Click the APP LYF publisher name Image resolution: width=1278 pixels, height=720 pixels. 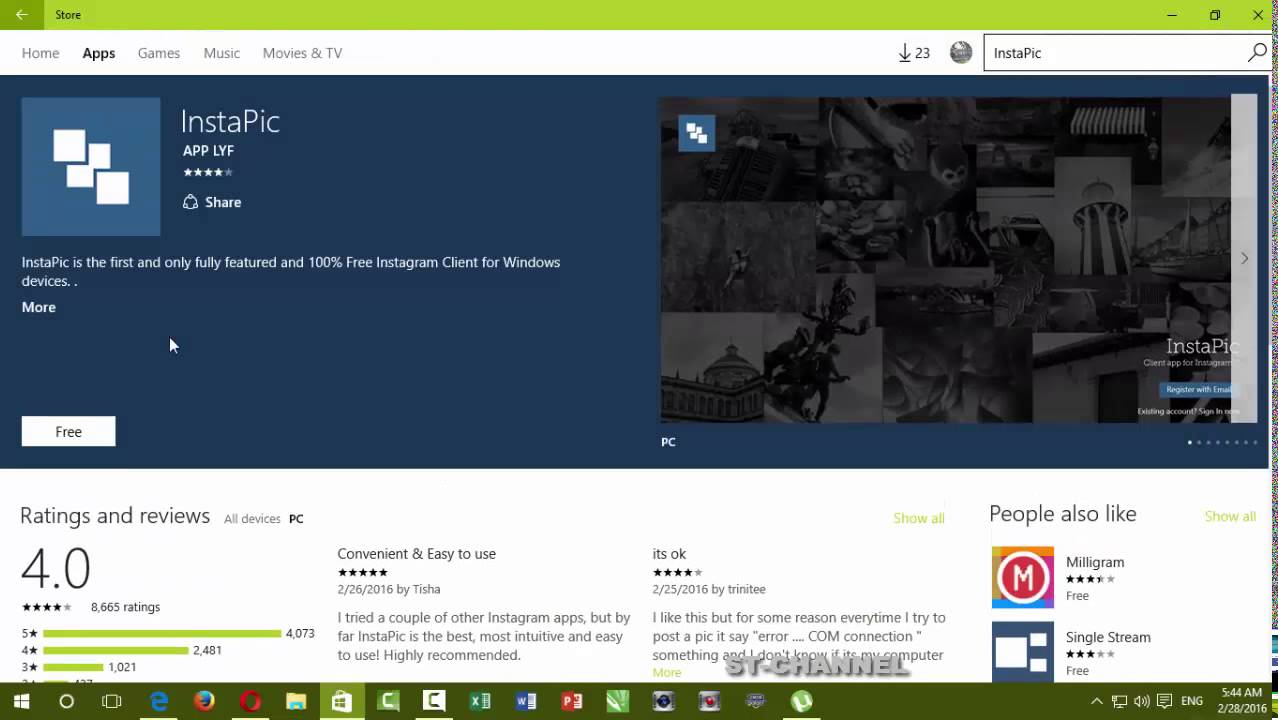[208, 151]
